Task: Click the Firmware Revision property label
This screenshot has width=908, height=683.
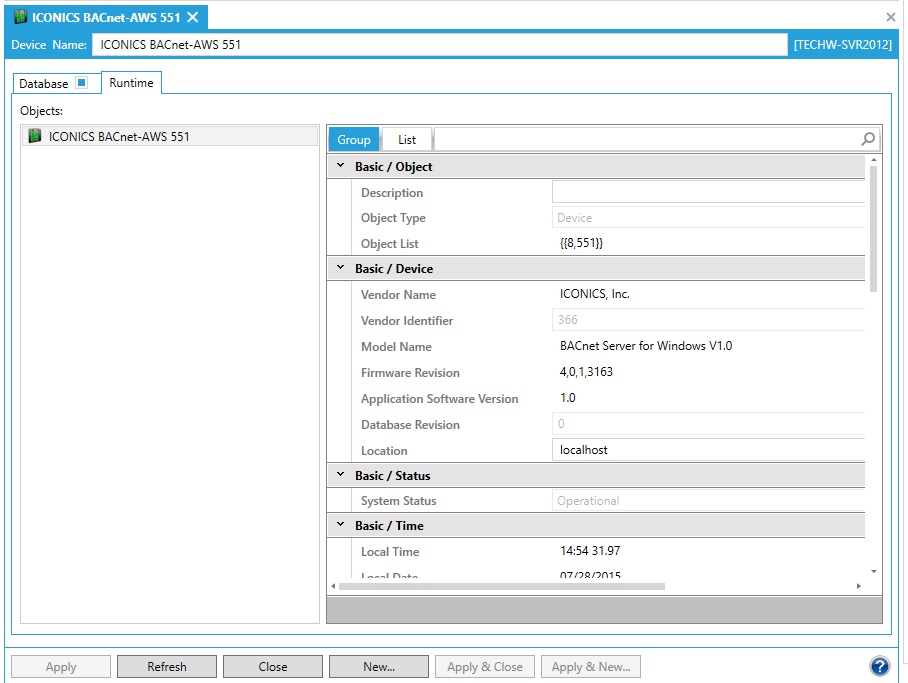Action: pyautogui.click(x=411, y=373)
